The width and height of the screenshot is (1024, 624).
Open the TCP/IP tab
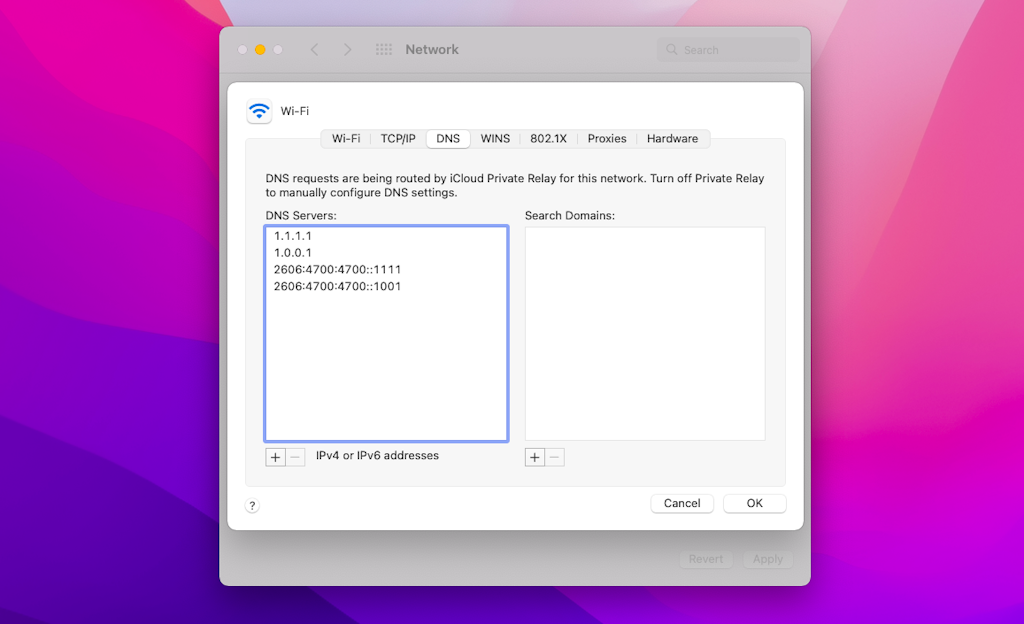(398, 139)
